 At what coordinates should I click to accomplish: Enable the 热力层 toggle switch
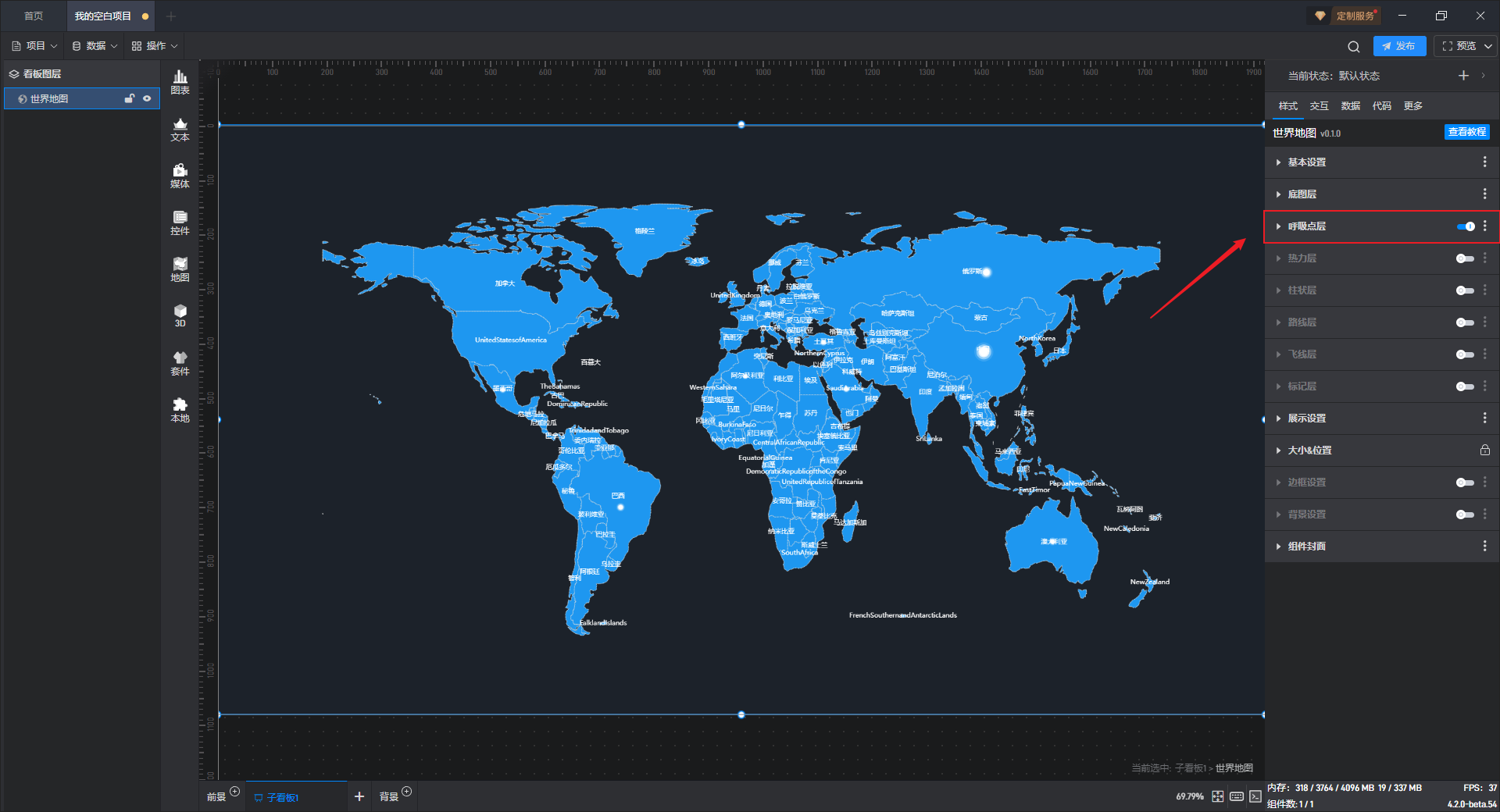[1465, 258]
